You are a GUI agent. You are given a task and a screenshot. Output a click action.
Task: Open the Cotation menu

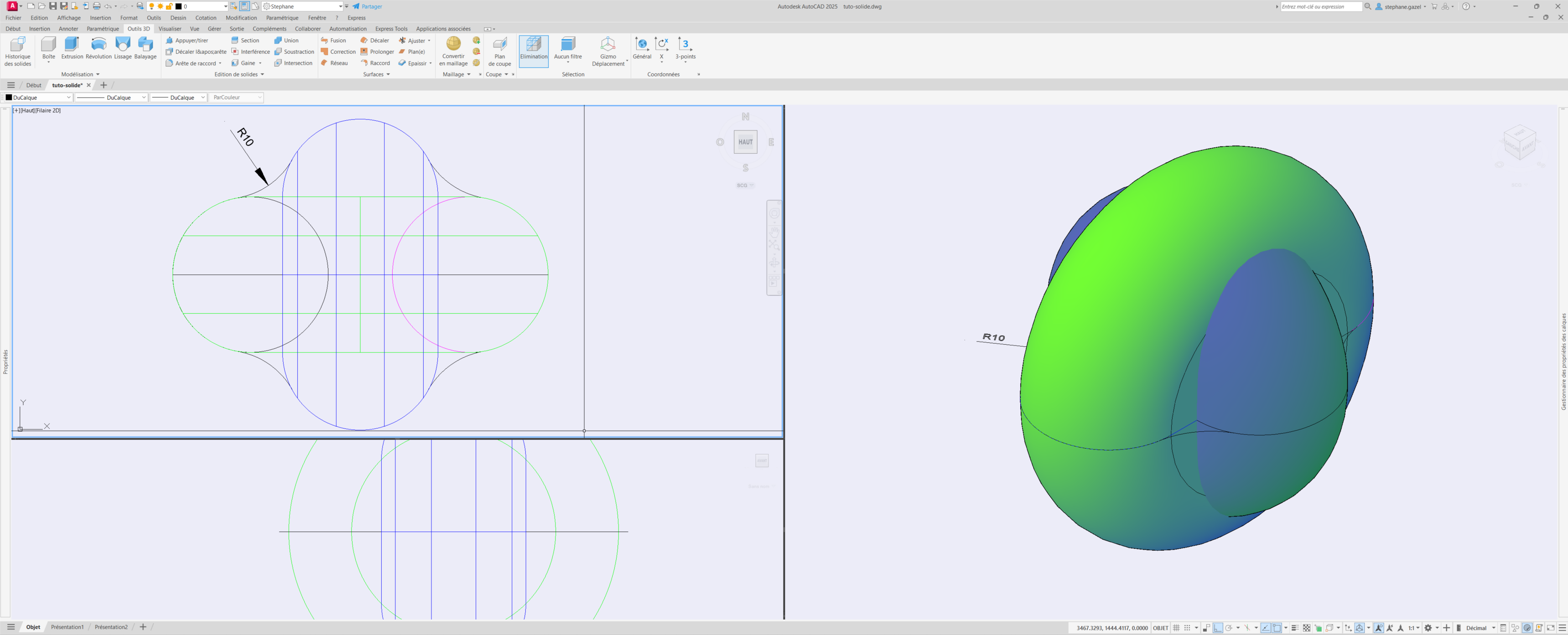click(206, 18)
